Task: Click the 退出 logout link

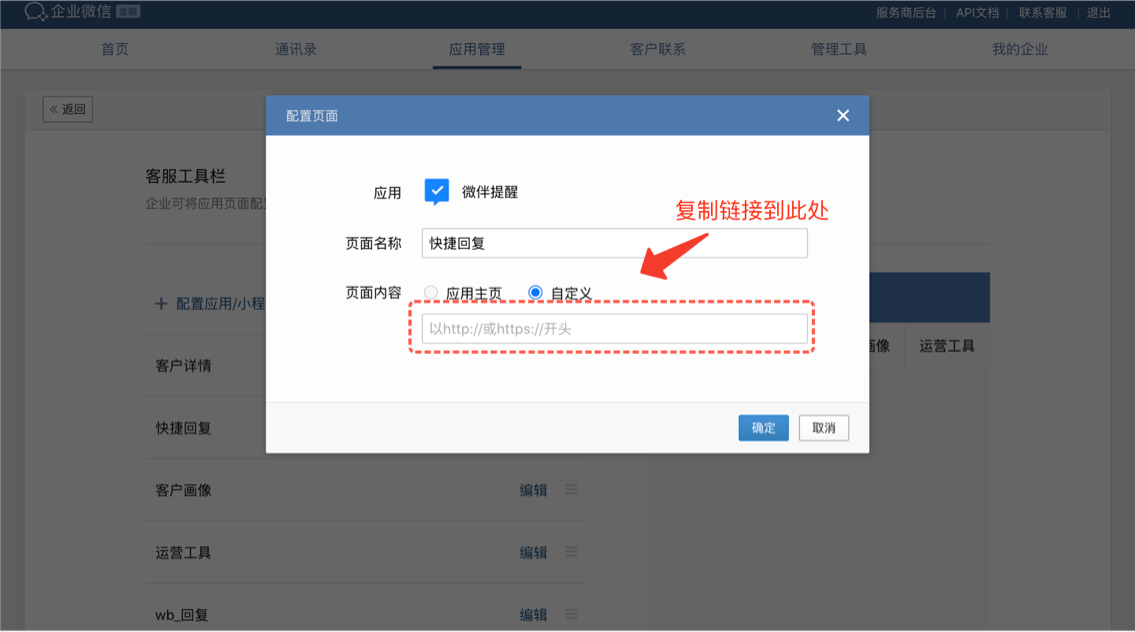Action: tap(1098, 12)
